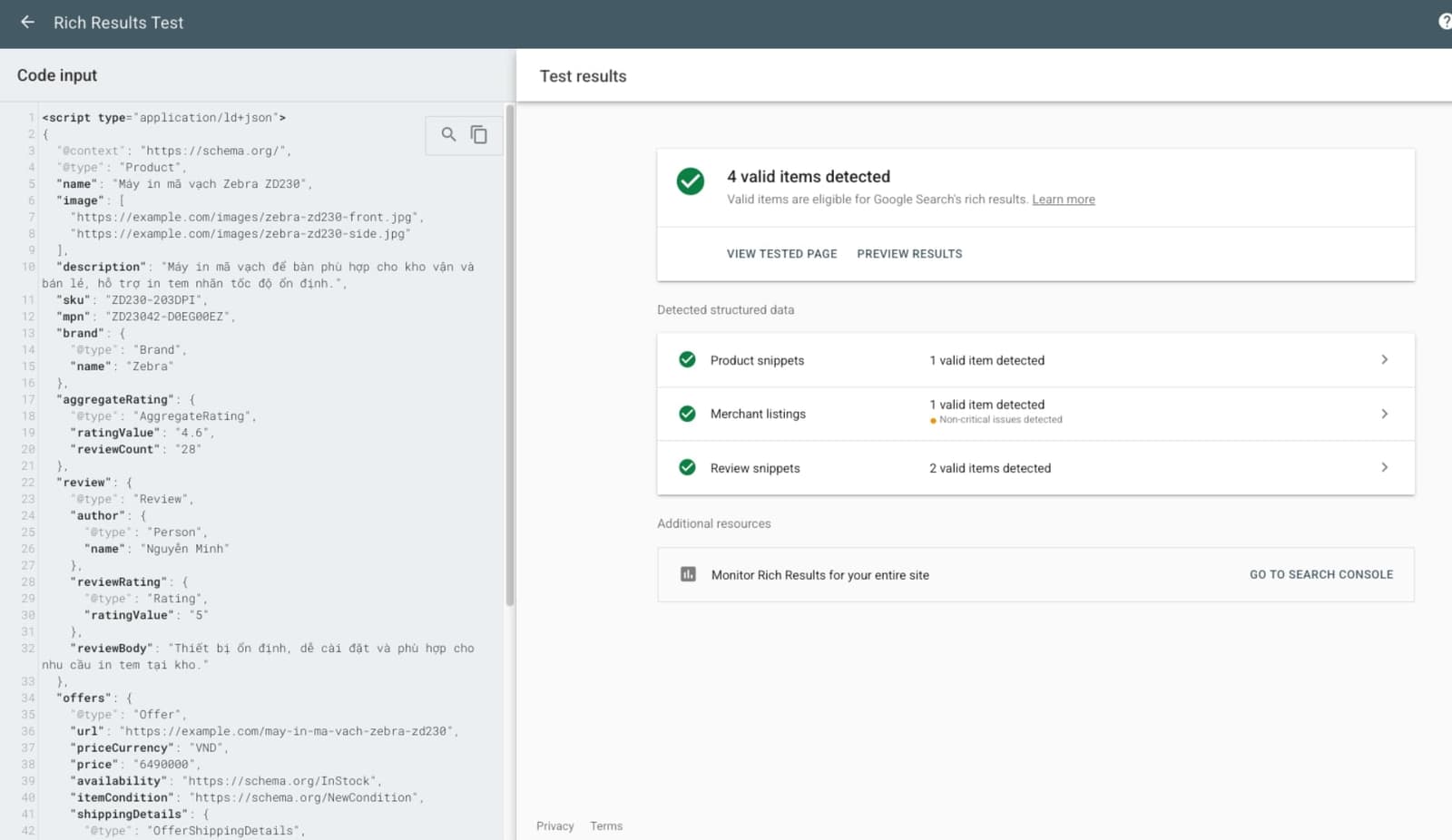Click the Merchant listings green check icon
This screenshot has width=1452, height=840.
click(x=687, y=414)
